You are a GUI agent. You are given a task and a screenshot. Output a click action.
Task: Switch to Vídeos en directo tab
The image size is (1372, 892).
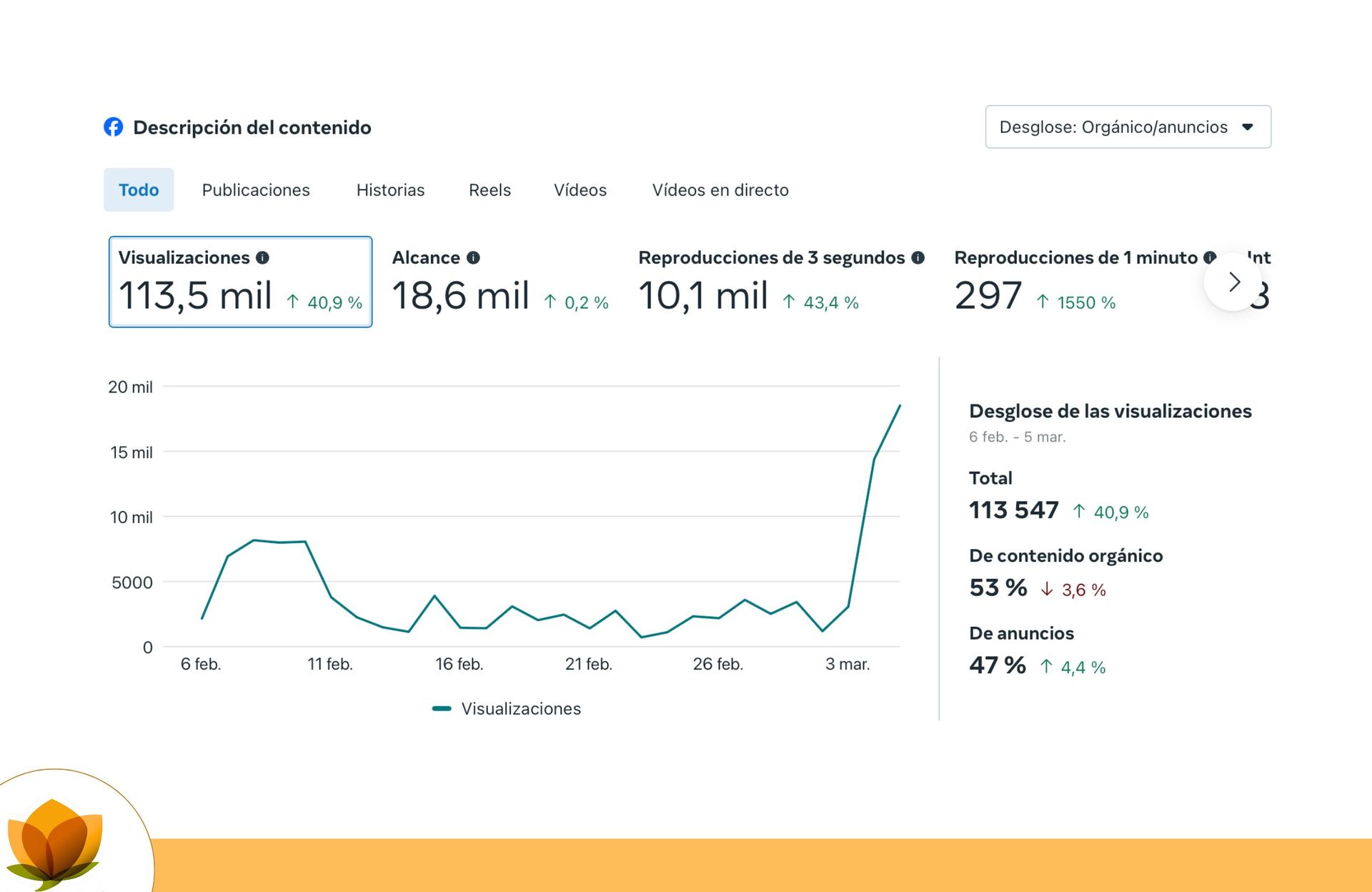(720, 190)
